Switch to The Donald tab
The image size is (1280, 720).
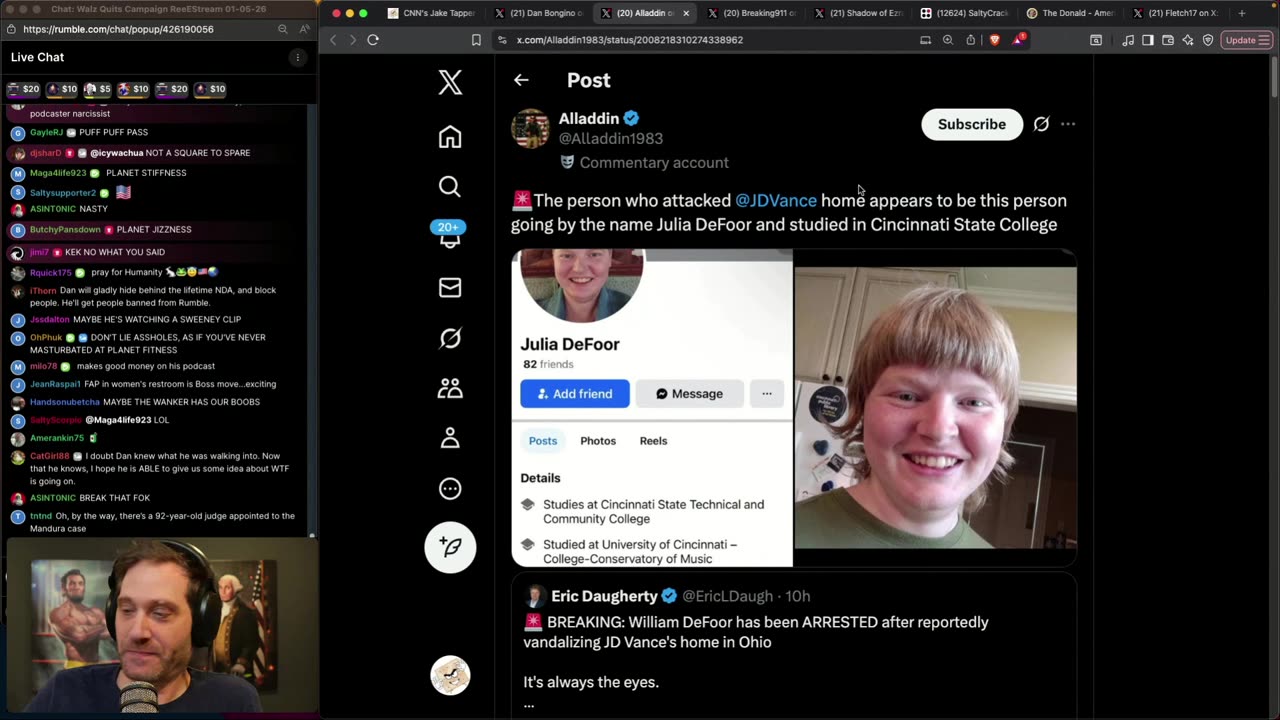1071,13
